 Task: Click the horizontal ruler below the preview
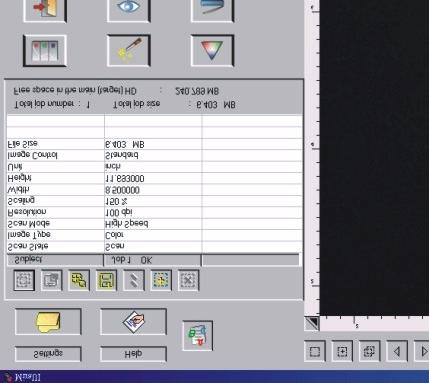(x=374, y=323)
